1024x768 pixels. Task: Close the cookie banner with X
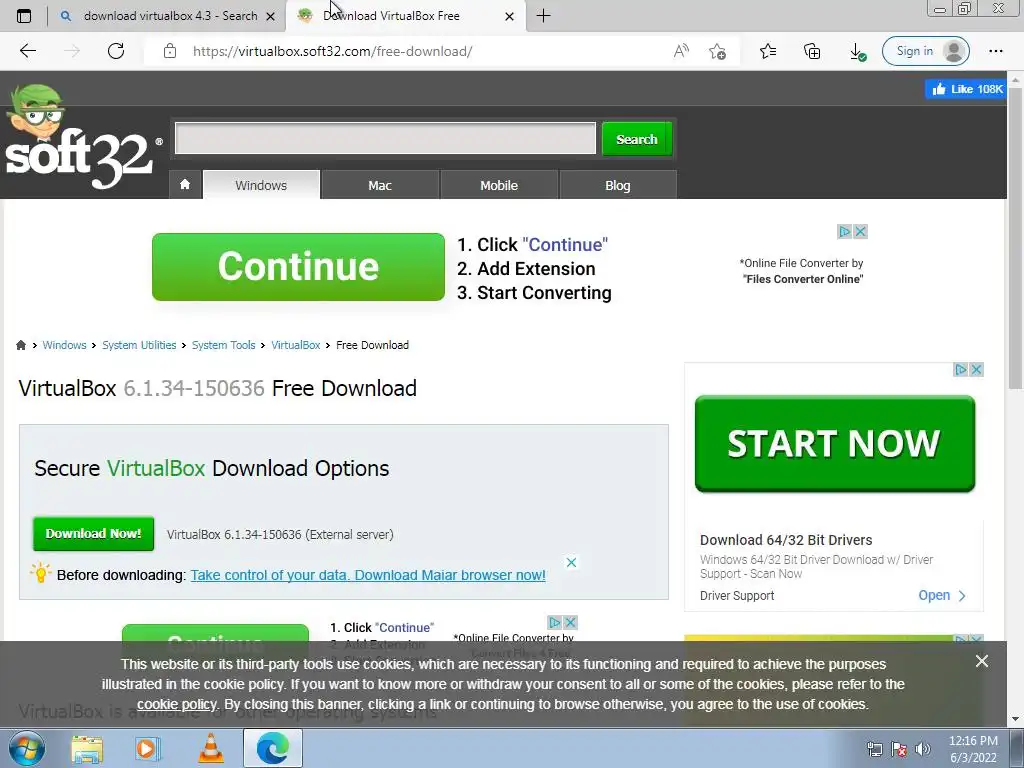coord(982,662)
